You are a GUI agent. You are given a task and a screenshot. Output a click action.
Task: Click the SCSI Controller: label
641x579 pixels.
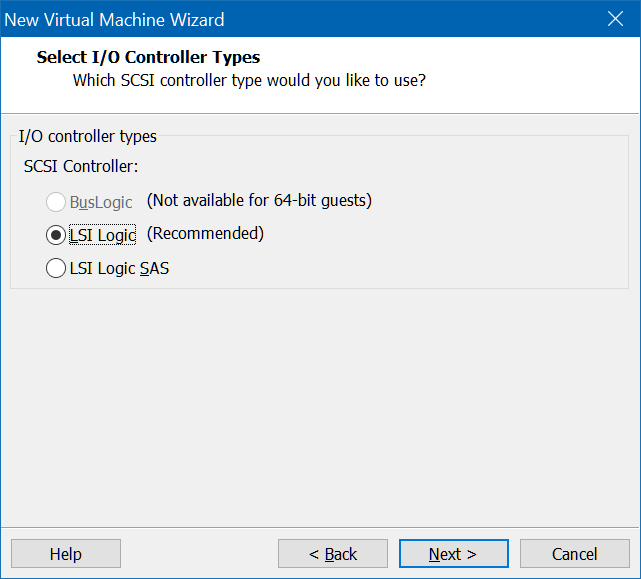click(x=81, y=166)
